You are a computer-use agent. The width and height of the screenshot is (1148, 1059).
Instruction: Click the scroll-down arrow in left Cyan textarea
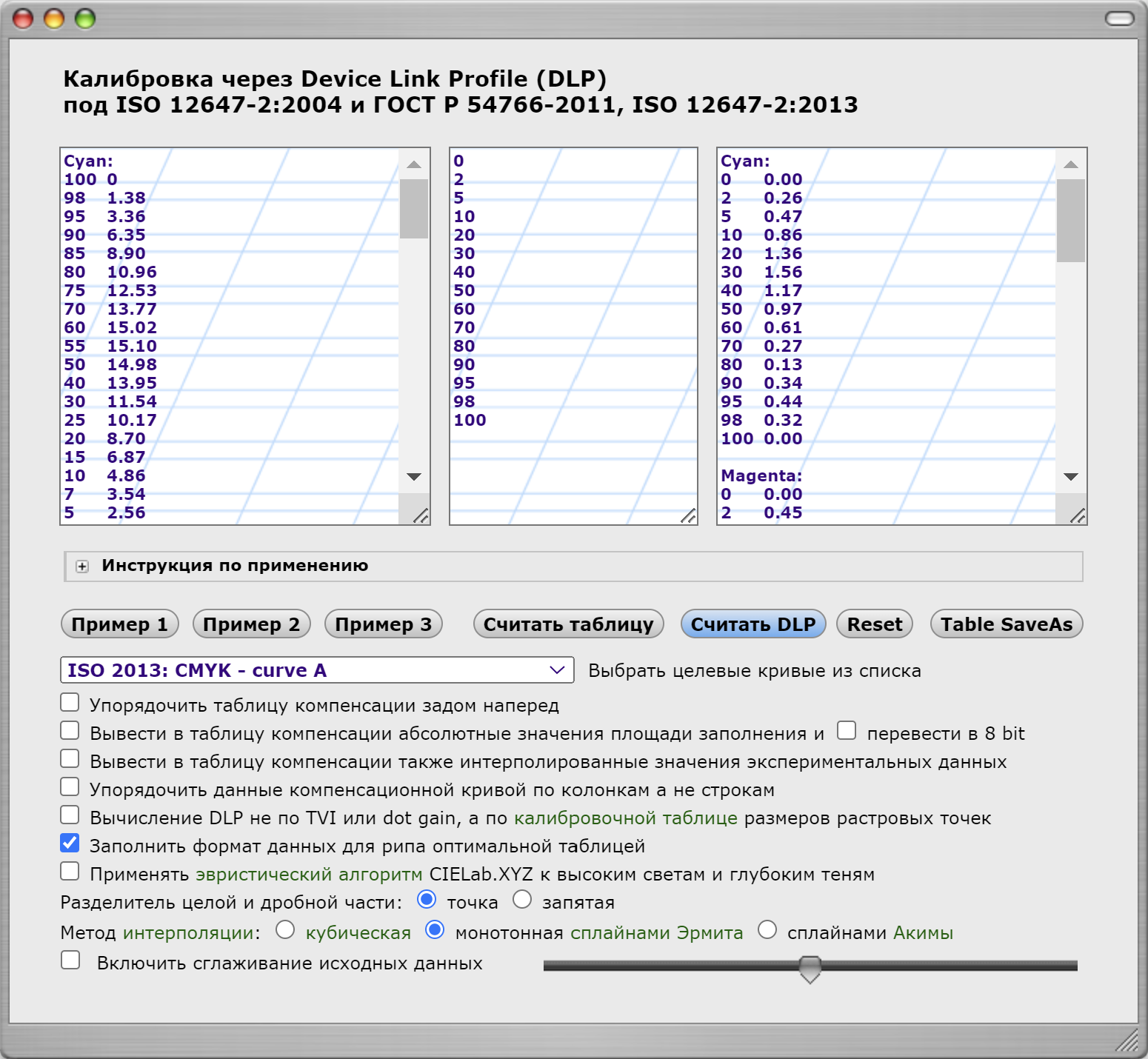click(x=414, y=477)
